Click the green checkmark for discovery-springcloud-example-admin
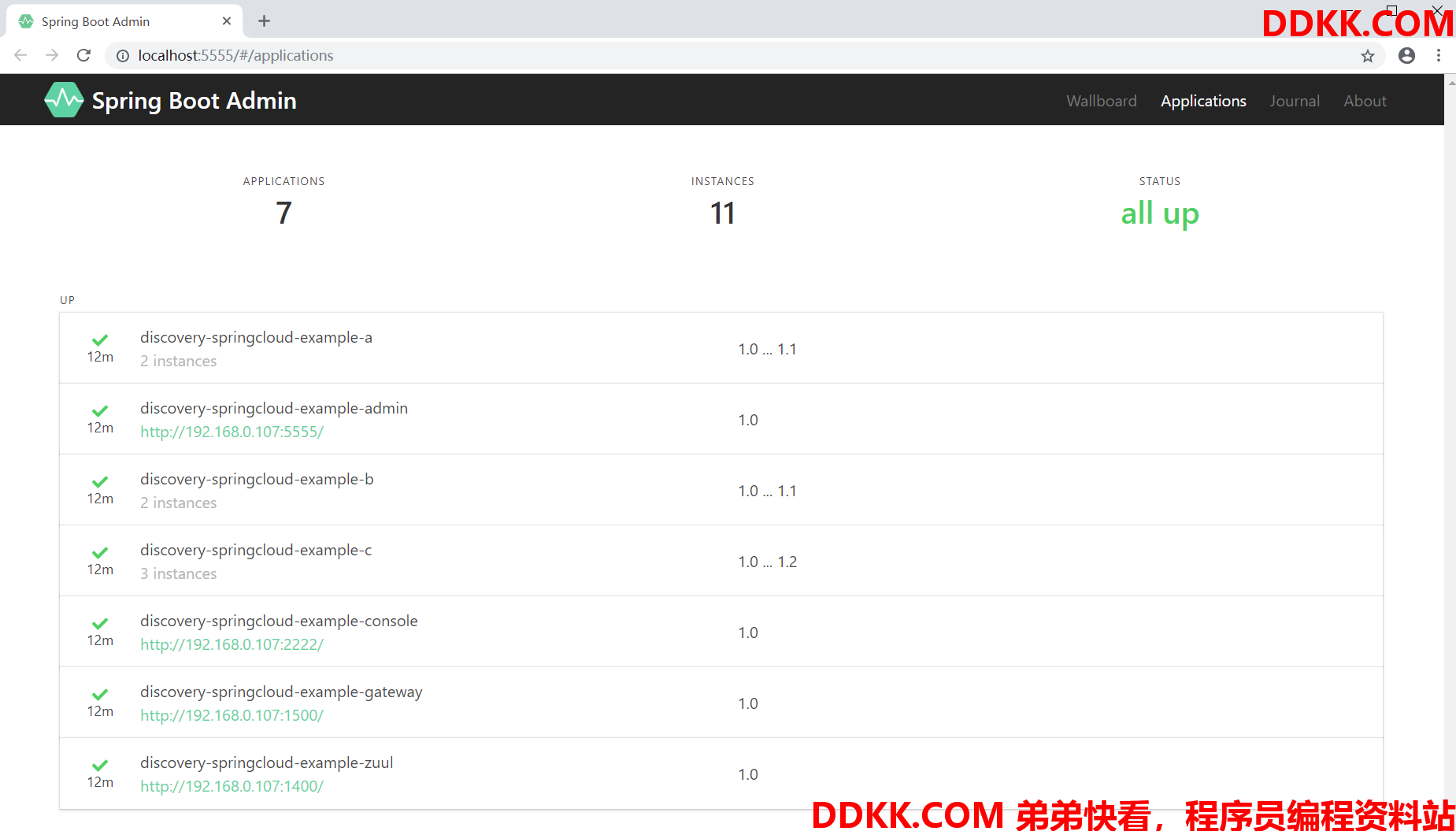 [x=100, y=411]
